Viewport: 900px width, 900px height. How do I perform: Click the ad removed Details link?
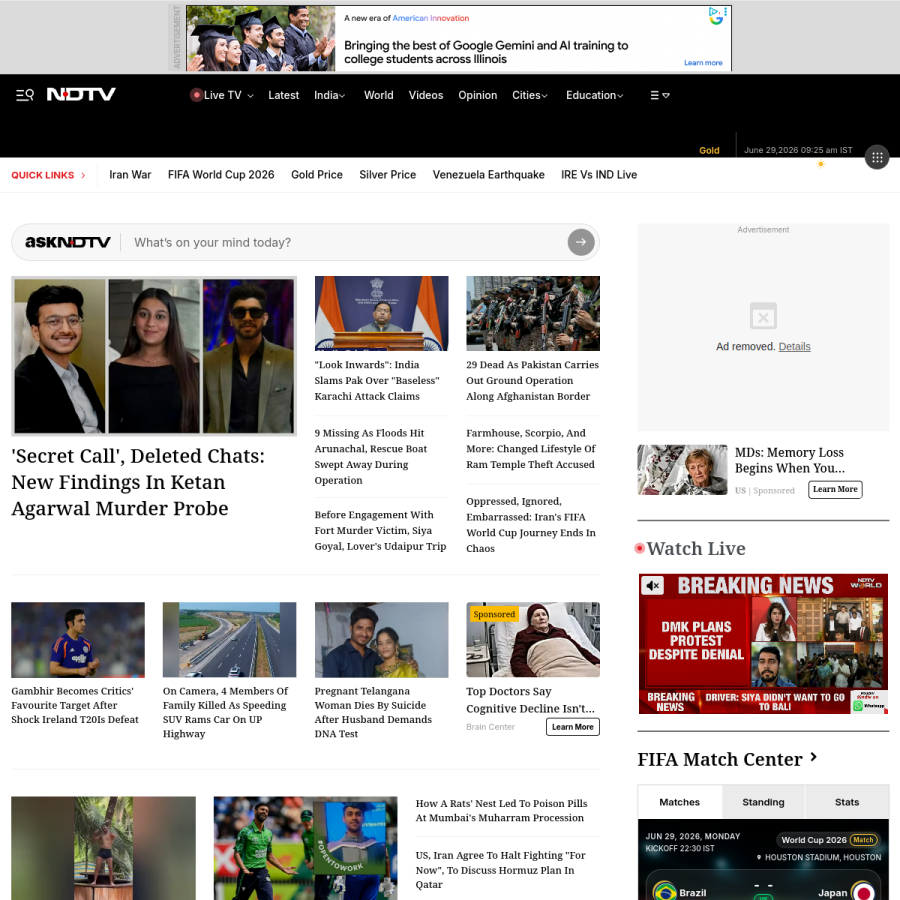pos(794,347)
